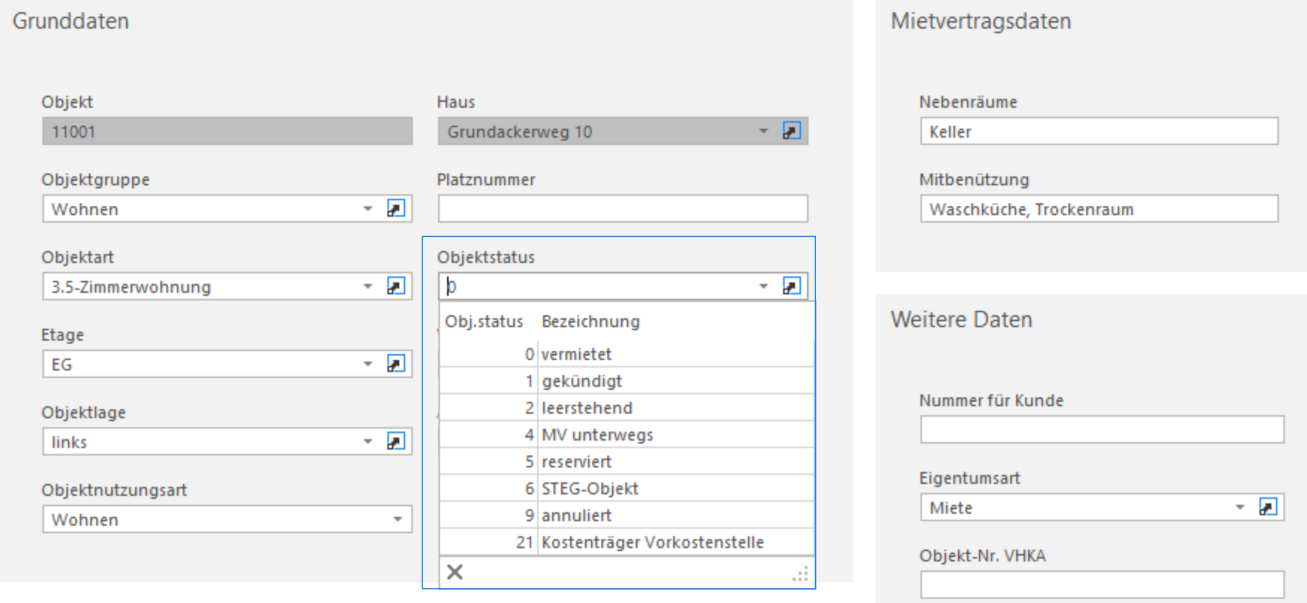1307x603 pixels.
Task: Click the Mitbenützung field with Waschküche, Trockenraum
Action: 1099,209
